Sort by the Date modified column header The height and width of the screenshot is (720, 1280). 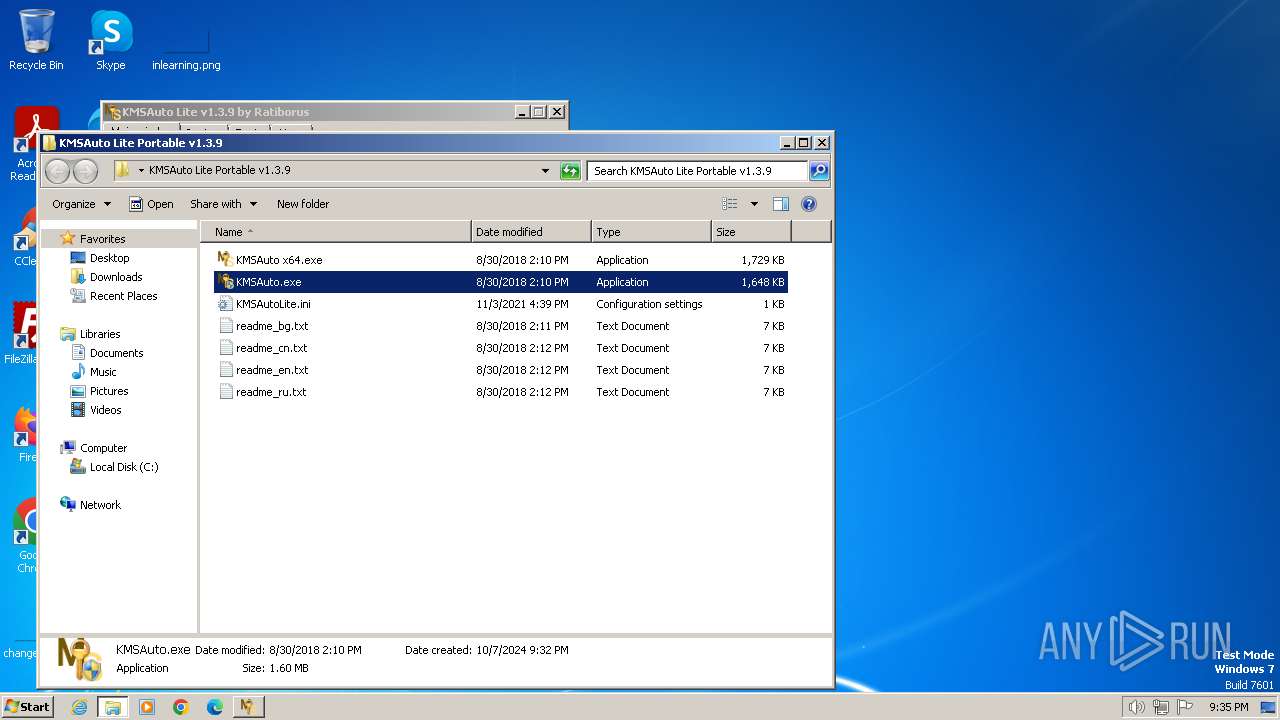(531, 232)
